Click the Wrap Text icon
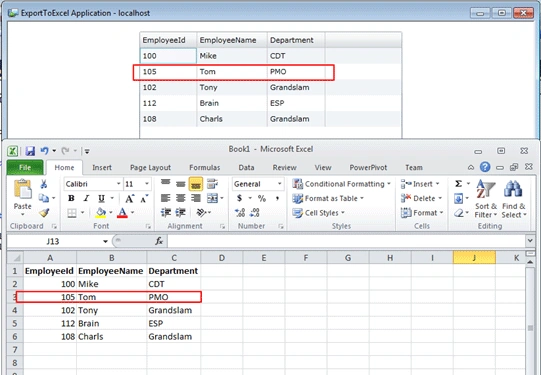Image resolution: width=541 pixels, height=375 pixels. tap(212, 184)
